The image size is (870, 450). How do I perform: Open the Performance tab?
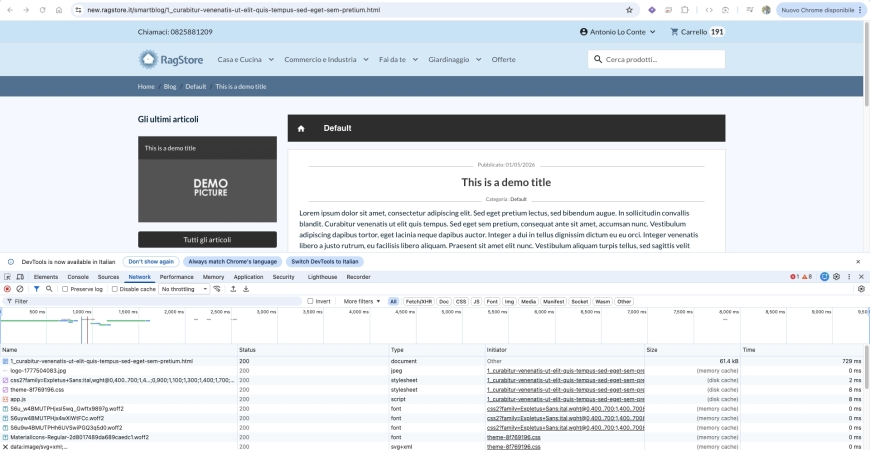(x=176, y=277)
